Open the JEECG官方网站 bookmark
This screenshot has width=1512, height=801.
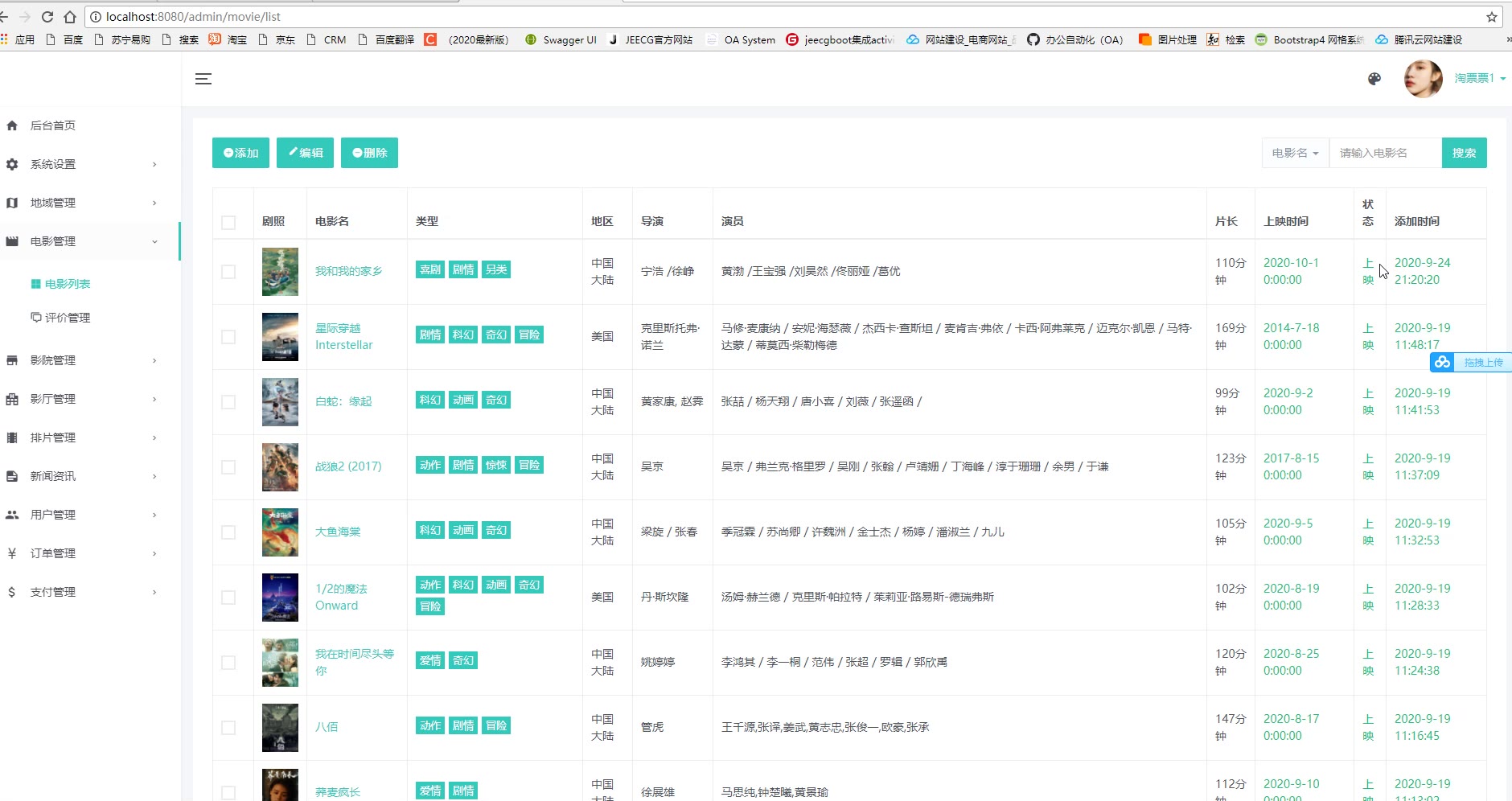[x=651, y=39]
